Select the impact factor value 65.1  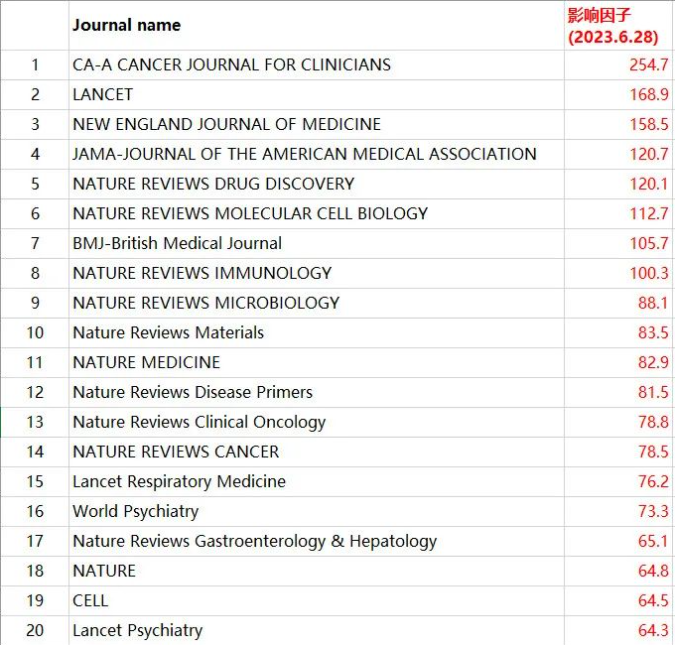click(653, 541)
